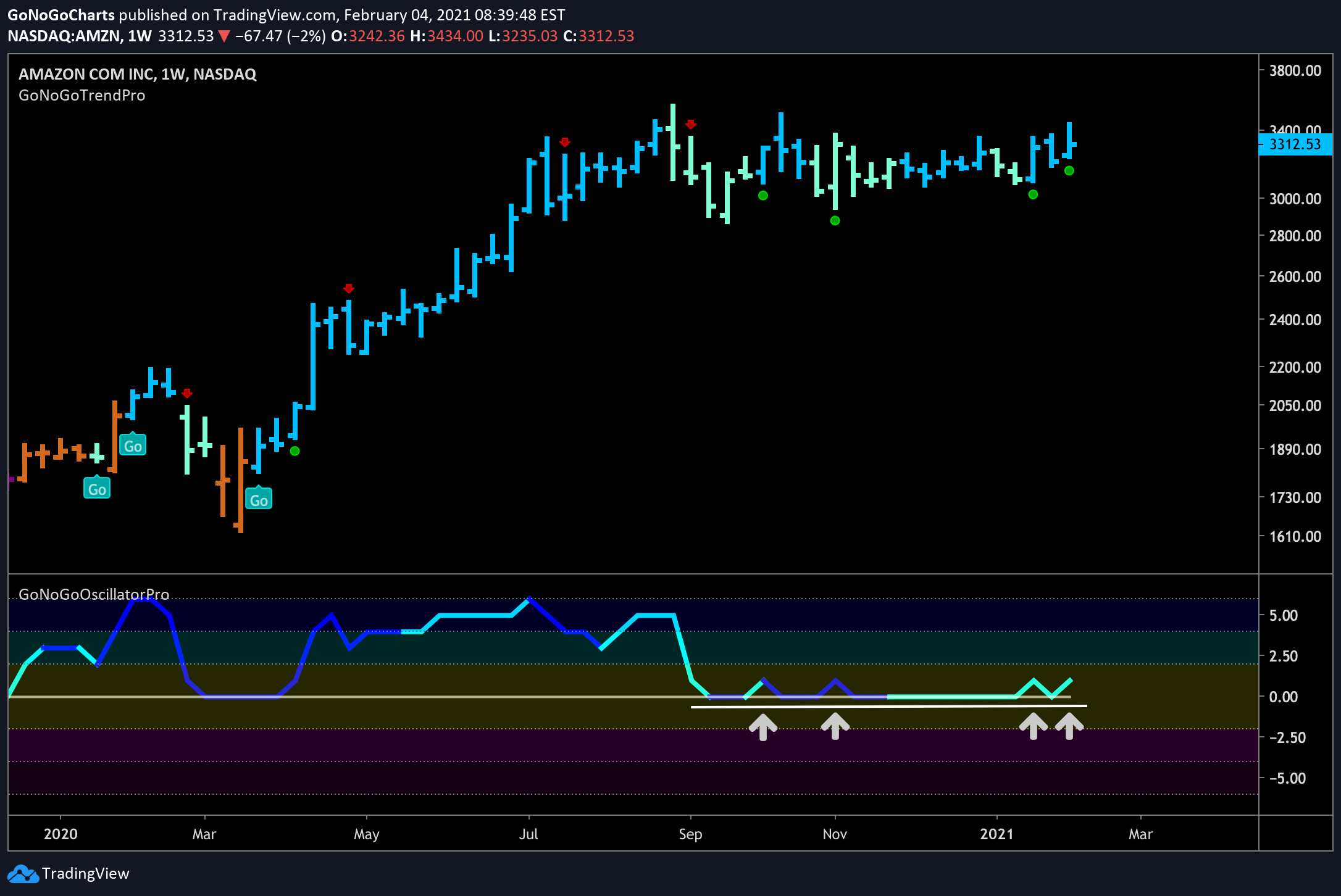
Task: Click the red down arrow in late February
Action: tap(187, 393)
